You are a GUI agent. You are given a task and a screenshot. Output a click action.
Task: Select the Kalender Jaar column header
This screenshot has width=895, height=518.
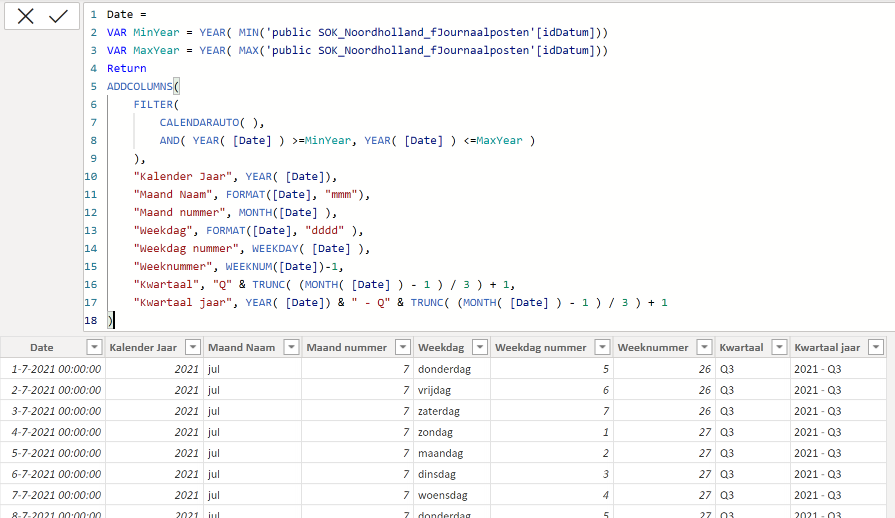143,347
